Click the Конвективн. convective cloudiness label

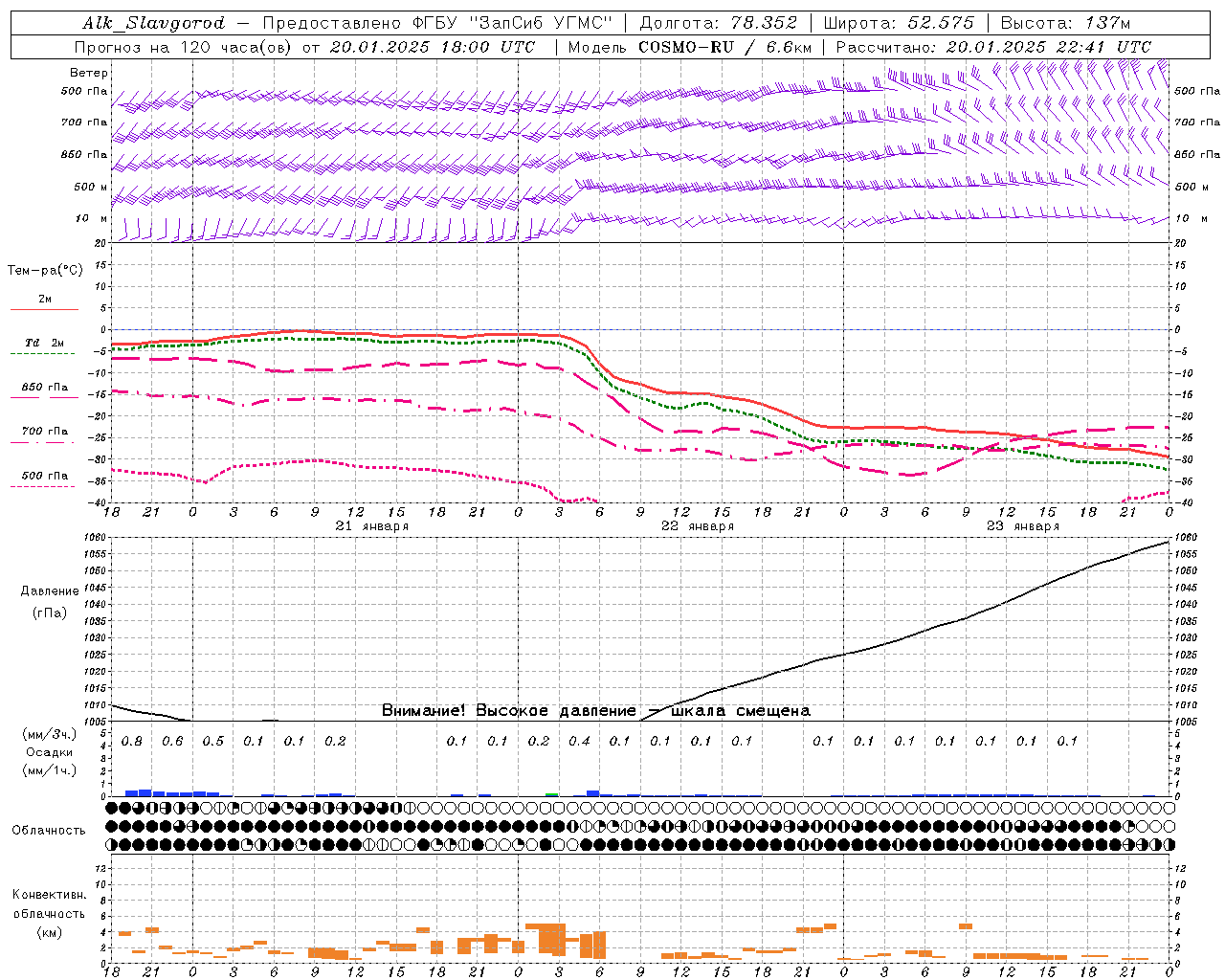49,895
